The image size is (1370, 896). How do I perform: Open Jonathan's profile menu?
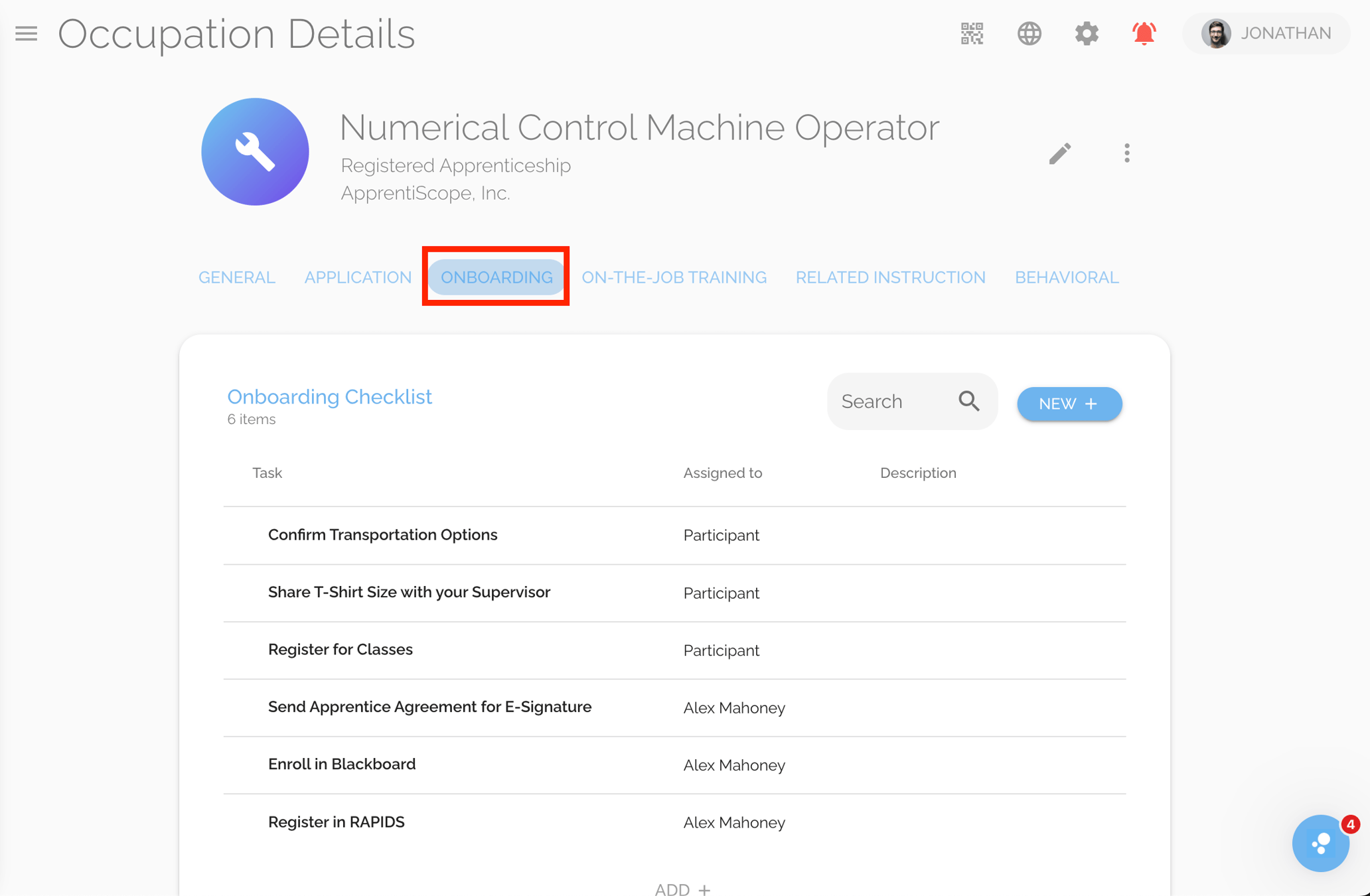pyautogui.click(x=1266, y=33)
